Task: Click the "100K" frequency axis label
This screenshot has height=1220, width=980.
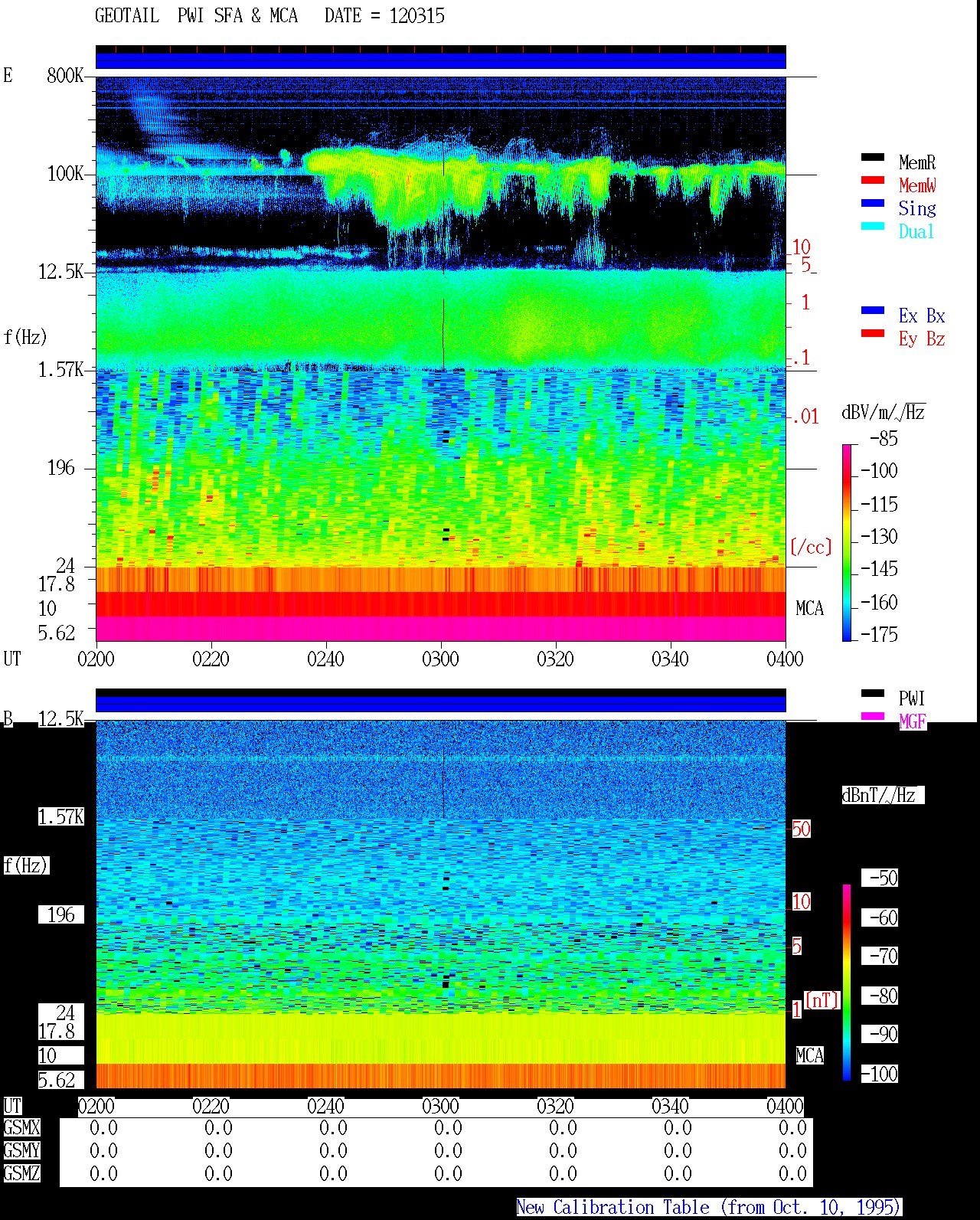Action: [65, 174]
